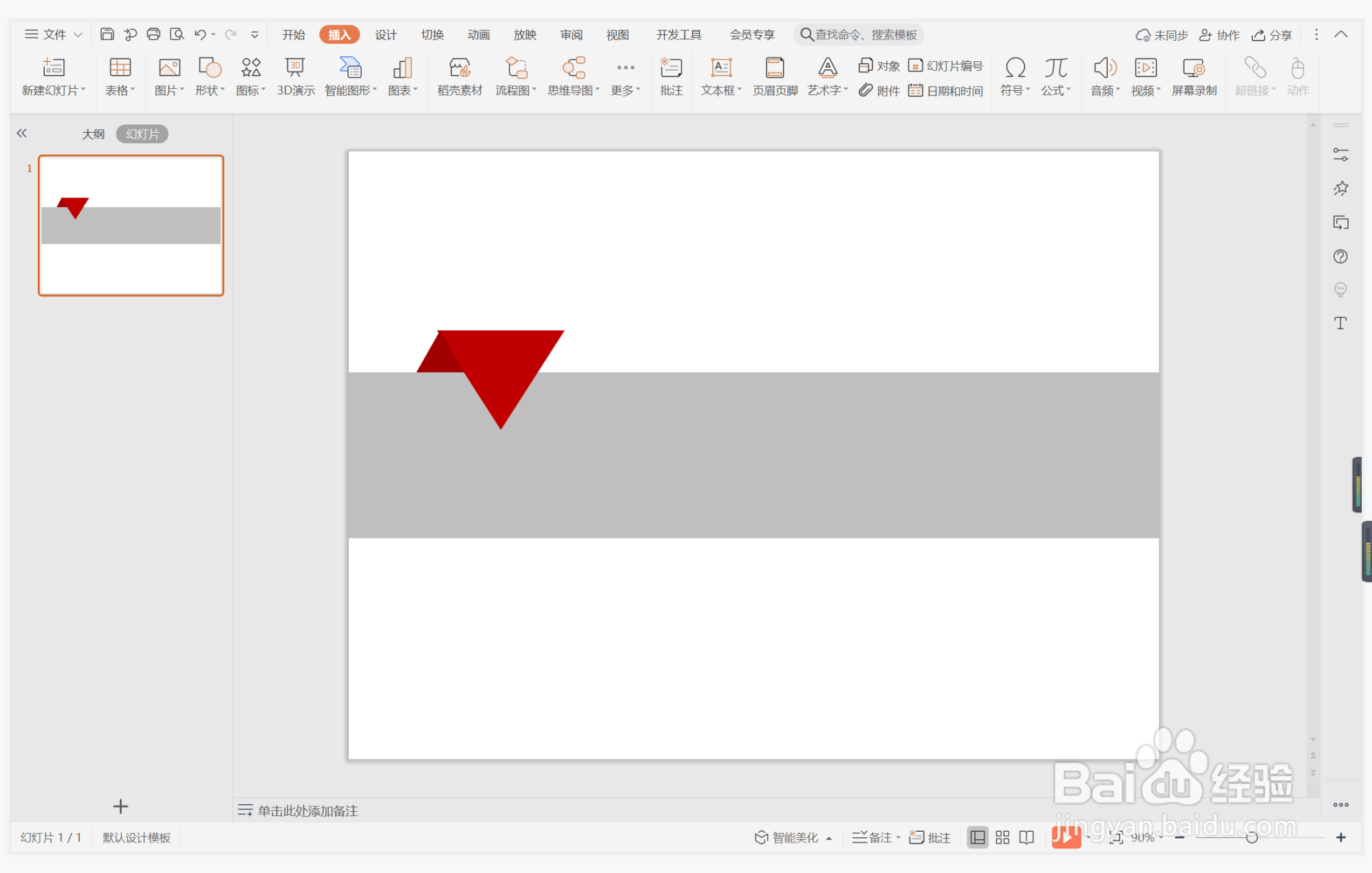Click the Audio (音频) icon
Screen dimensions: 1372x873
pos(1105,68)
